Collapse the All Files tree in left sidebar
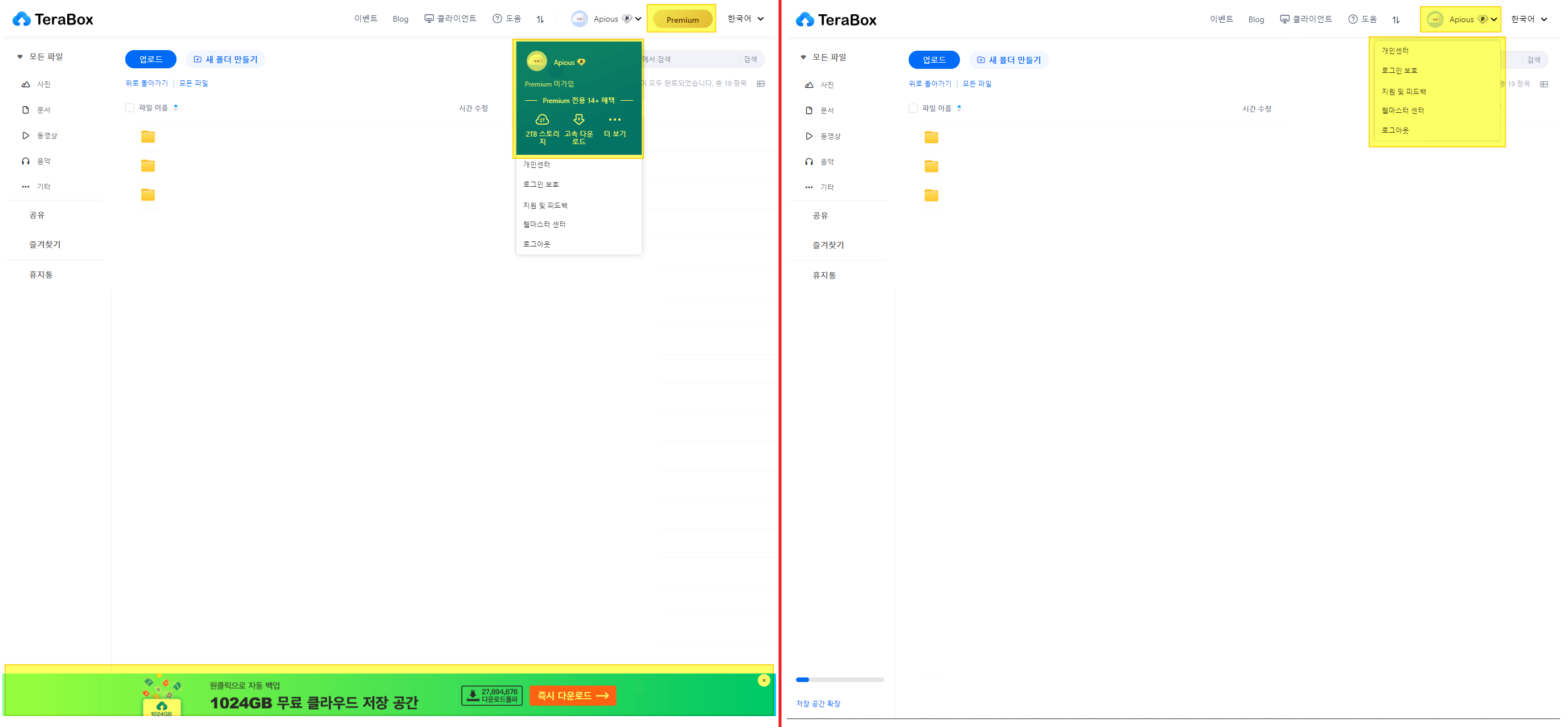This screenshot has width=1568, height=727. [x=20, y=56]
